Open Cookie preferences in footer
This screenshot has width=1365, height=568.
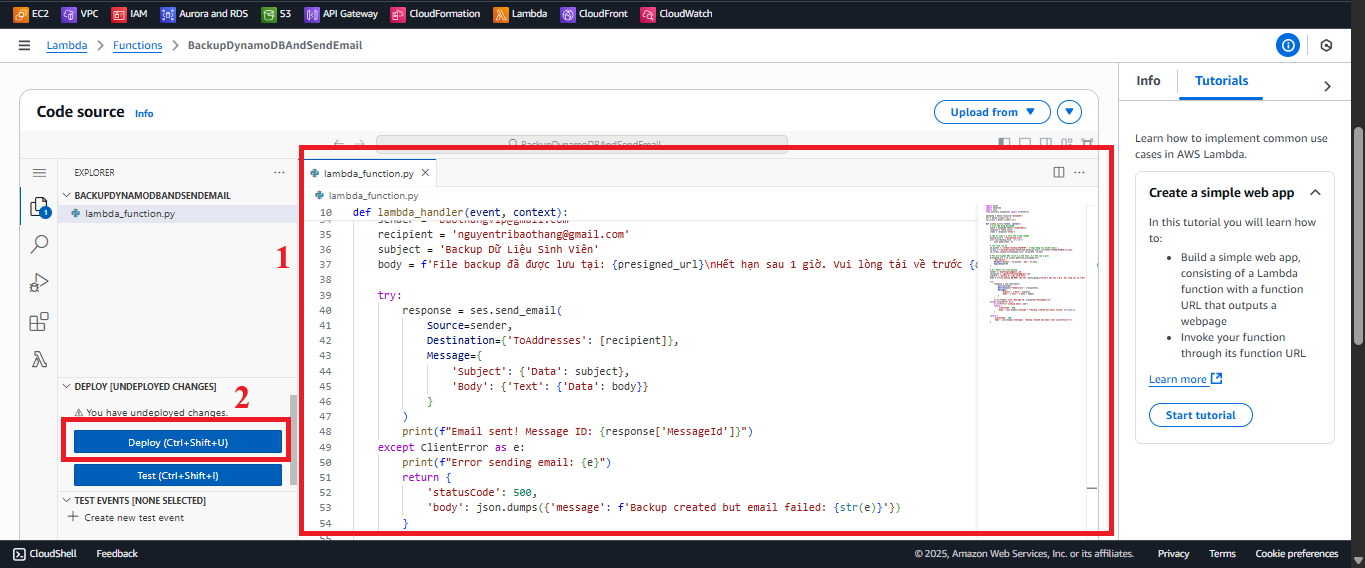click(x=1296, y=553)
